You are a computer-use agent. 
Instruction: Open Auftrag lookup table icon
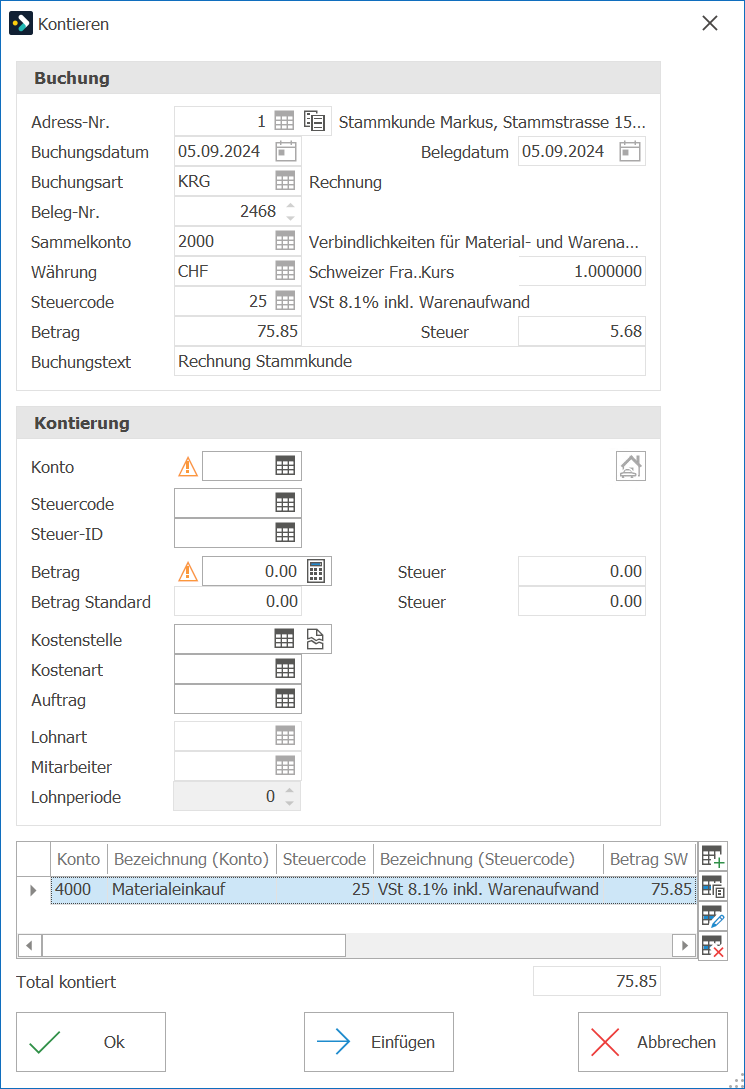(285, 699)
